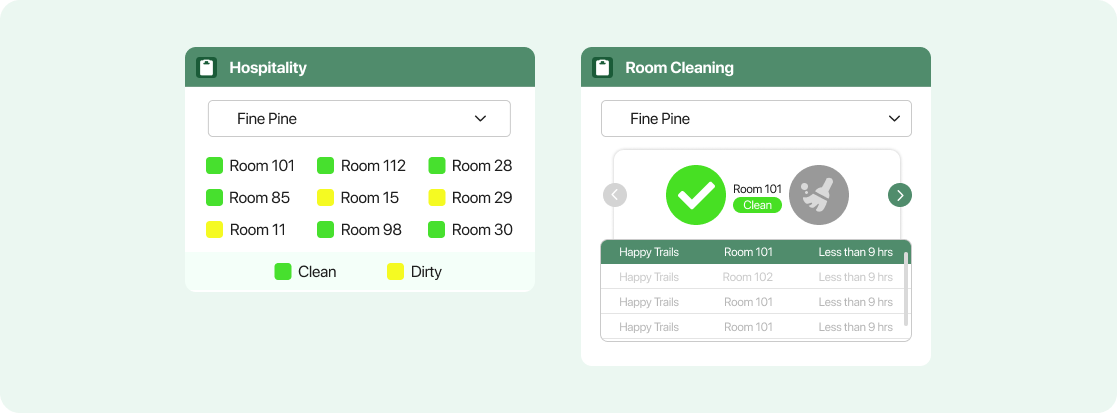Go to previous room with left arrow
The width and height of the screenshot is (1117, 413).
[x=615, y=195]
